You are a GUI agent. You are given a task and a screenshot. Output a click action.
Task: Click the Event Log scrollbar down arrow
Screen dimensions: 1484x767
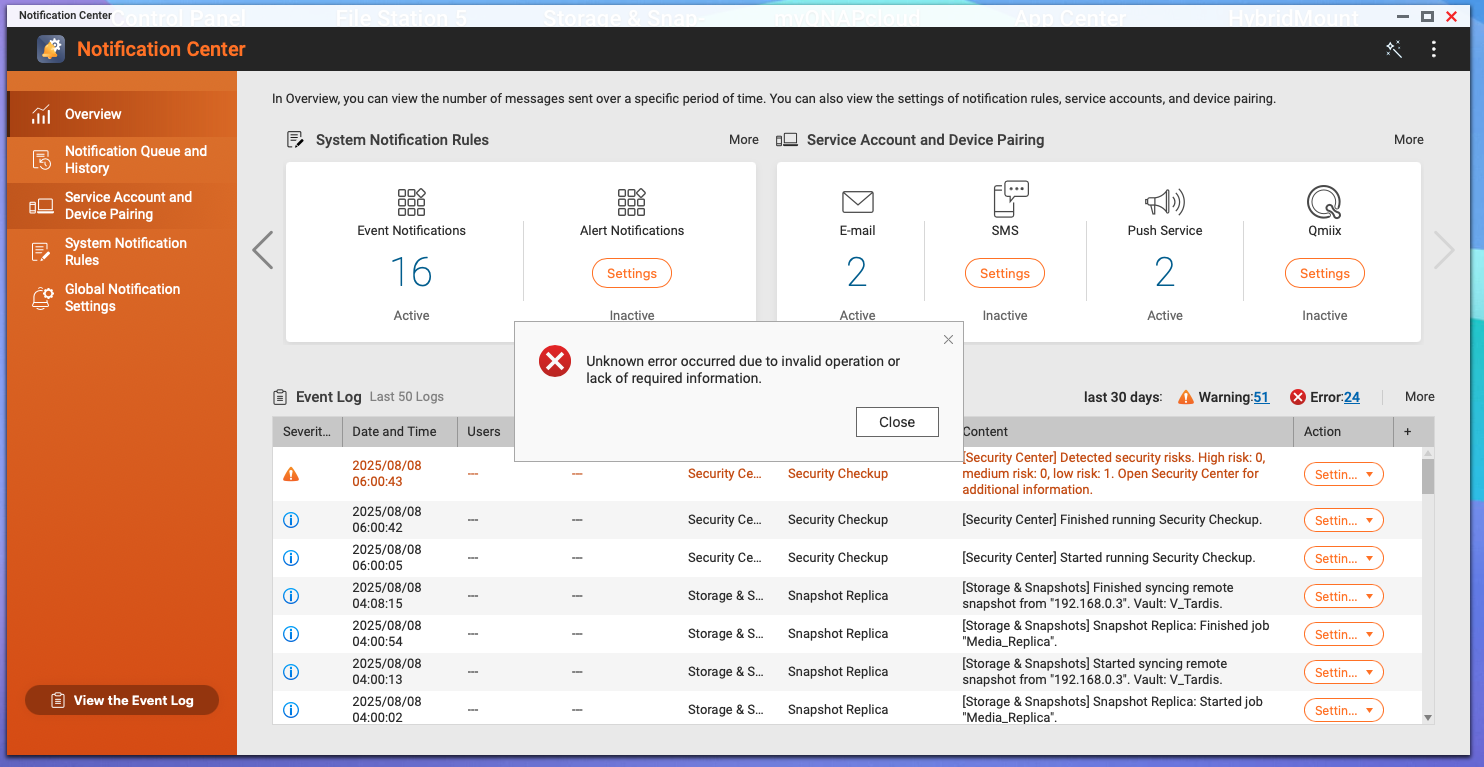click(1427, 718)
